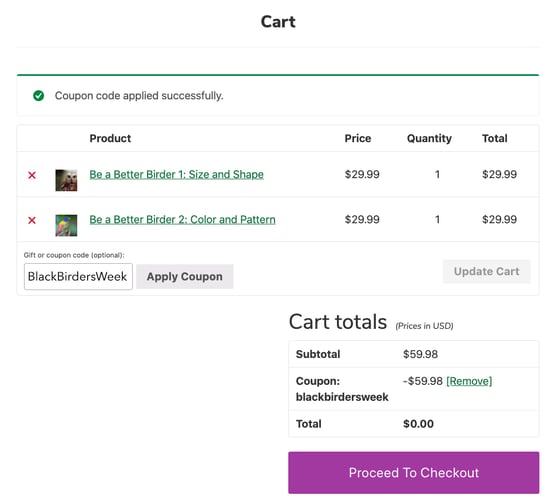Remove the blackbirdersweek coupon
The height and width of the screenshot is (503, 552).
(x=469, y=381)
